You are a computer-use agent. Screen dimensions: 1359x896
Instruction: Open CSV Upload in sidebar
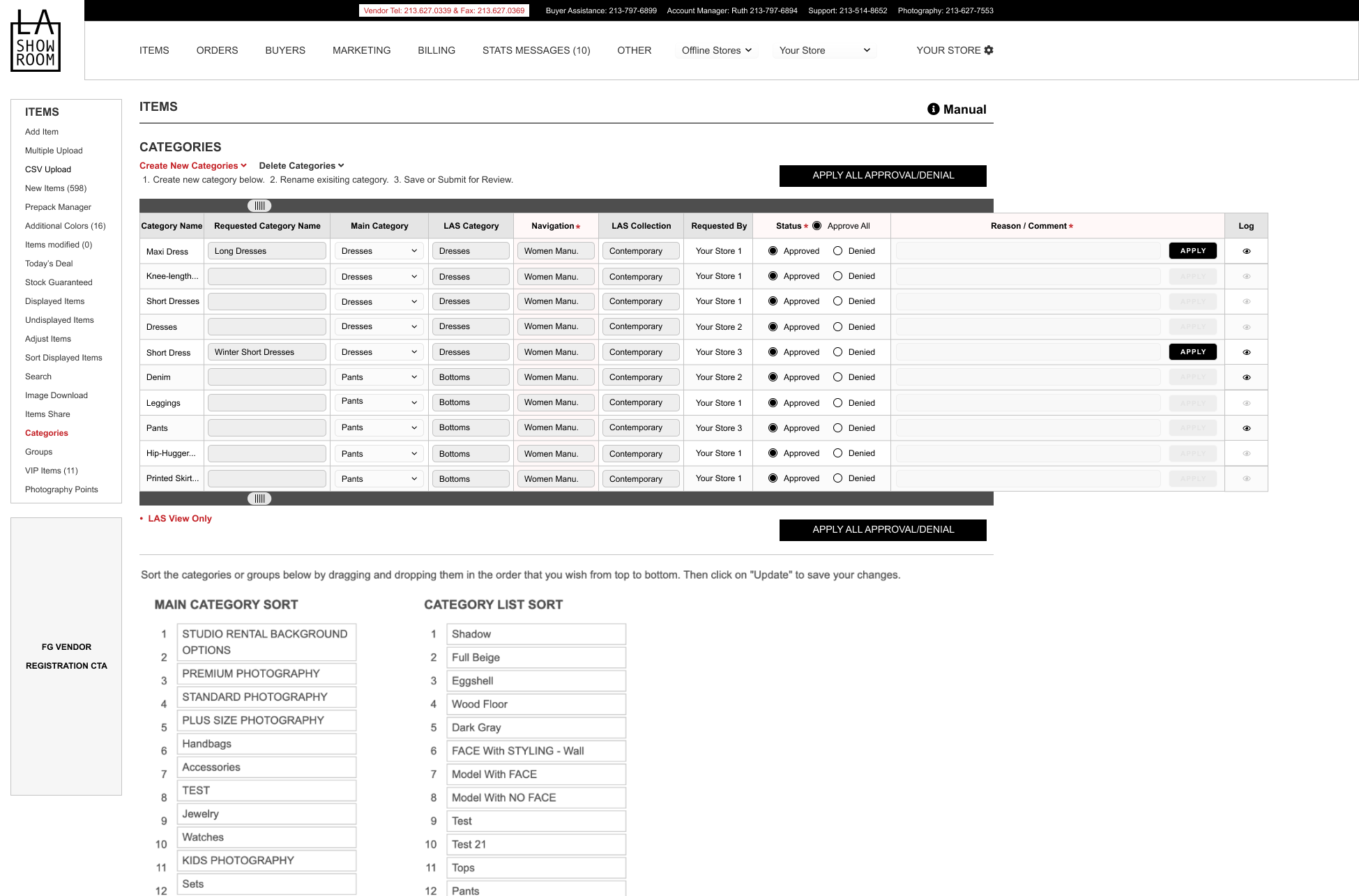pyautogui.click(x=48, y=169)
